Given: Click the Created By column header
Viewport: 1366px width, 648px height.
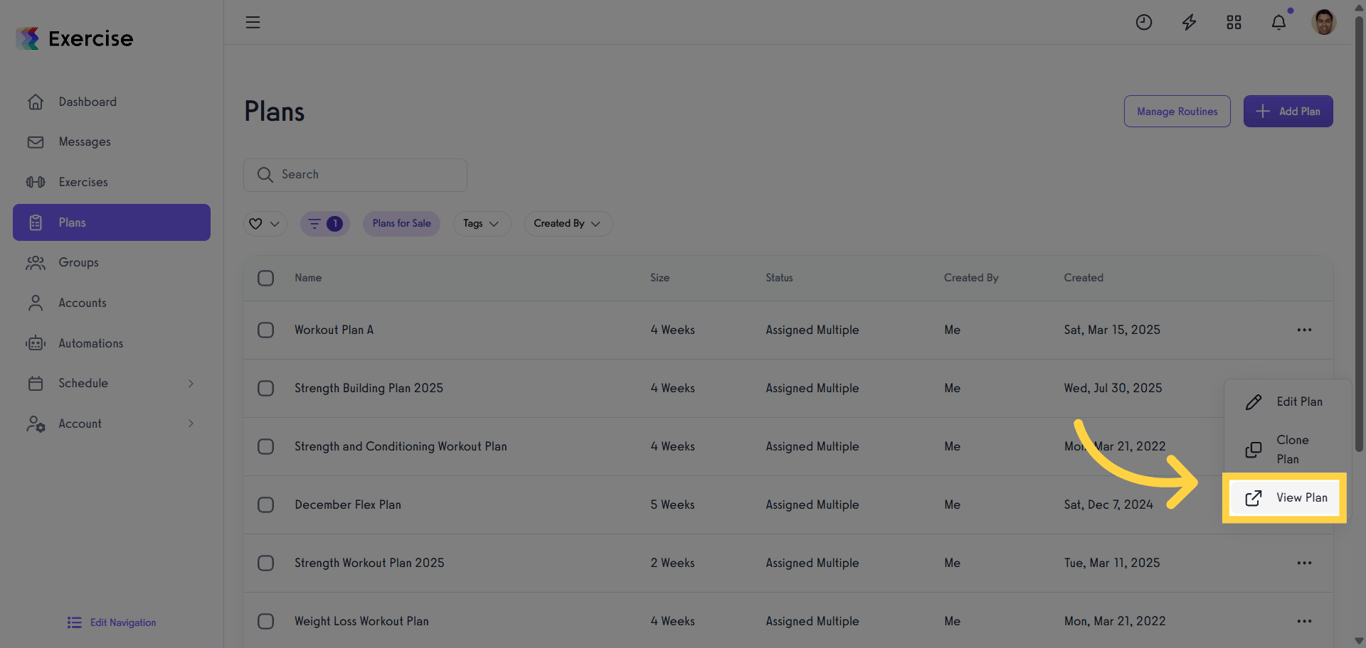Looking at the screenshot, I should [x=971, y=278].
